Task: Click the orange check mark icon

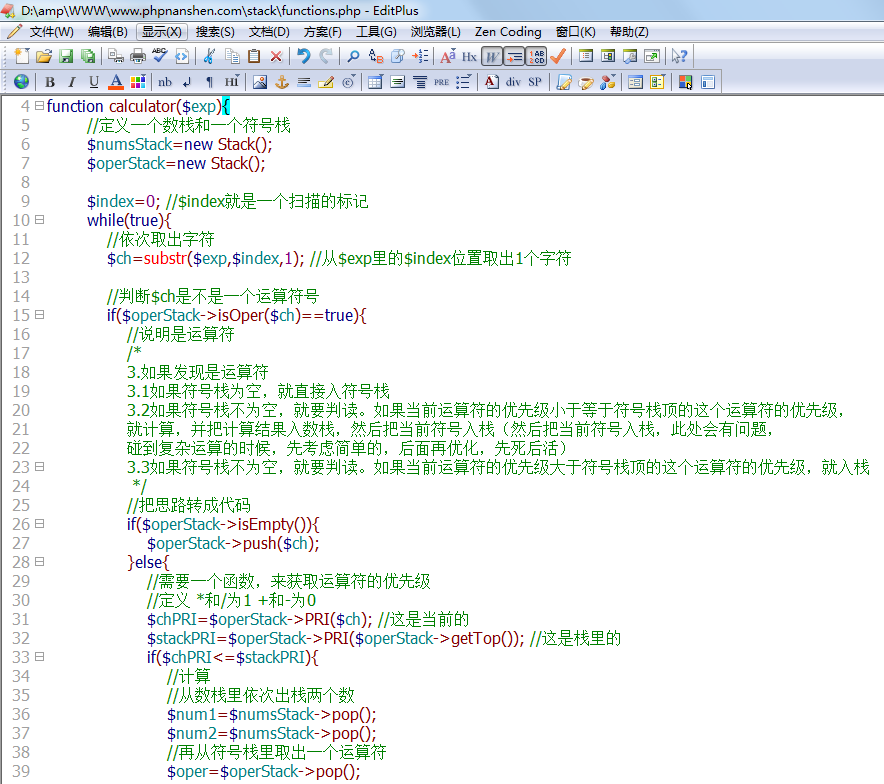Action: 558,56
